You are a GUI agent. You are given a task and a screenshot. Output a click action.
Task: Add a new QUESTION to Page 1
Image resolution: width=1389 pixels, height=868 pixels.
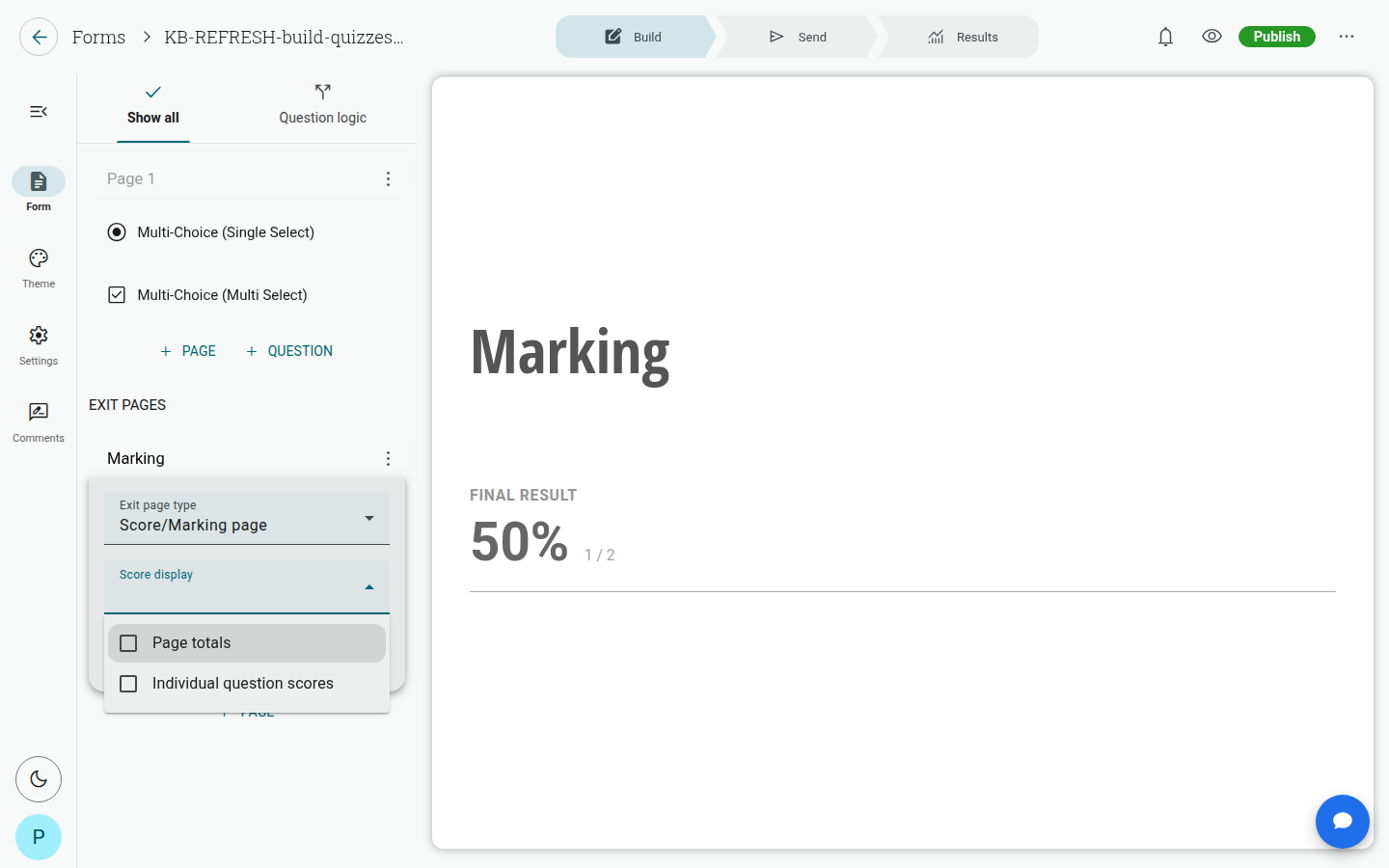point(289,351)
